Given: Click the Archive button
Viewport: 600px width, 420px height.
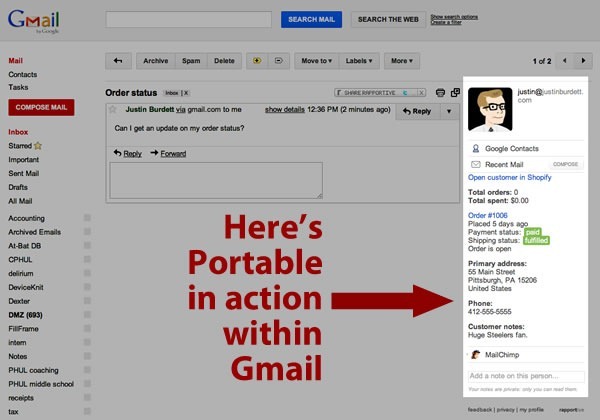Looking at the screenshot, I should click(156, 61).
